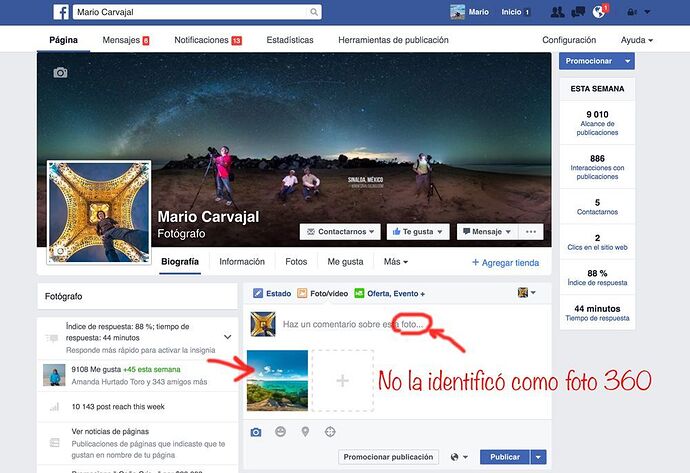The width and height of the screenshot is (690, 473).
Task: Click Interacciones con publicaciones stat
Action: tap(597, 167)
